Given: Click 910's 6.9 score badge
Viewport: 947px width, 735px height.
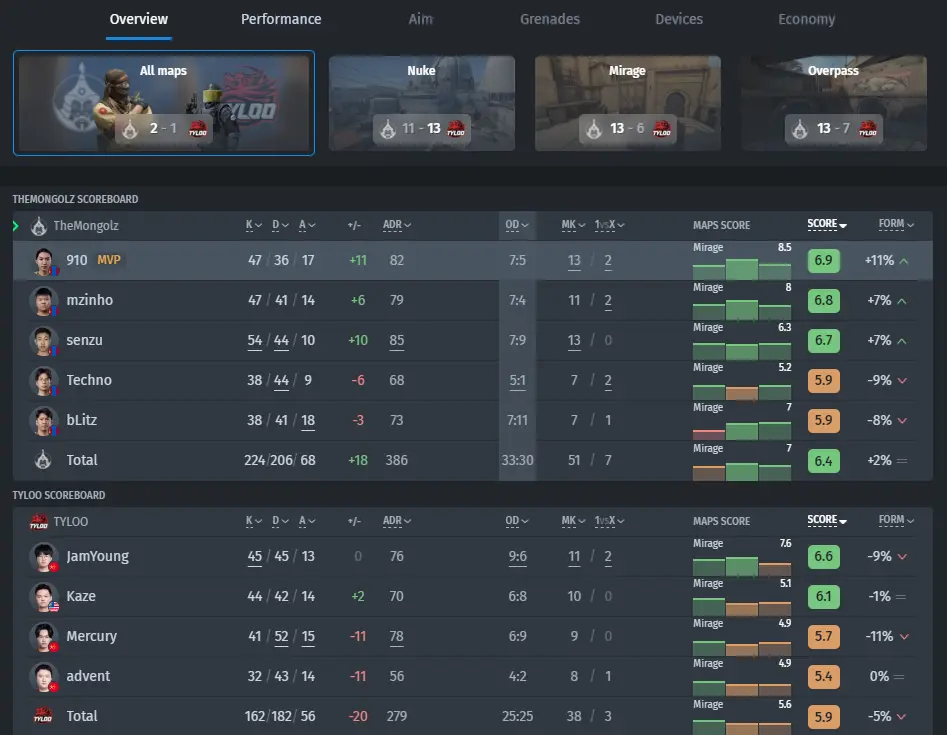Looking at the screenshot, I should 823,260.
